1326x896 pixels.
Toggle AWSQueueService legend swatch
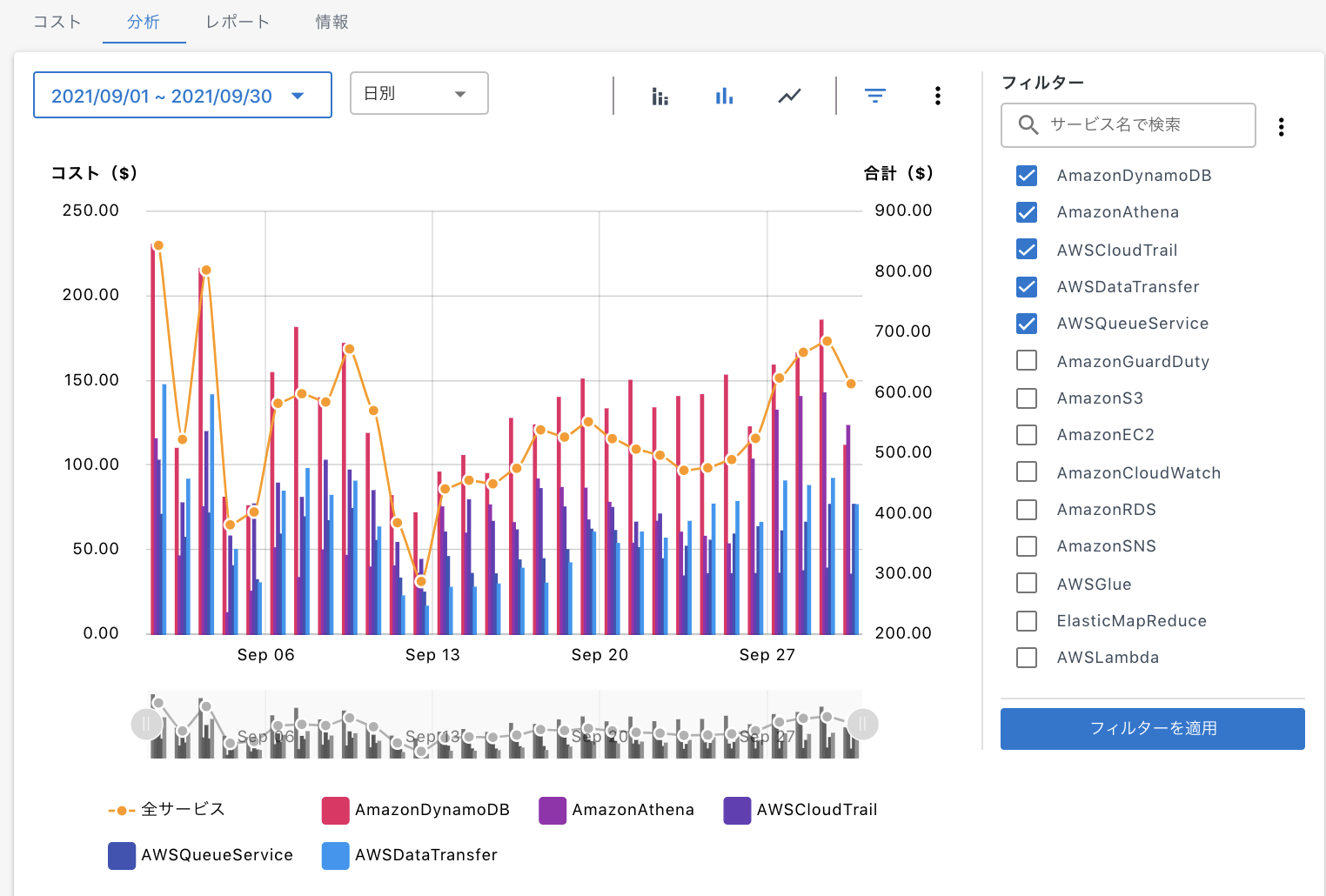click(x=122, y=855)
